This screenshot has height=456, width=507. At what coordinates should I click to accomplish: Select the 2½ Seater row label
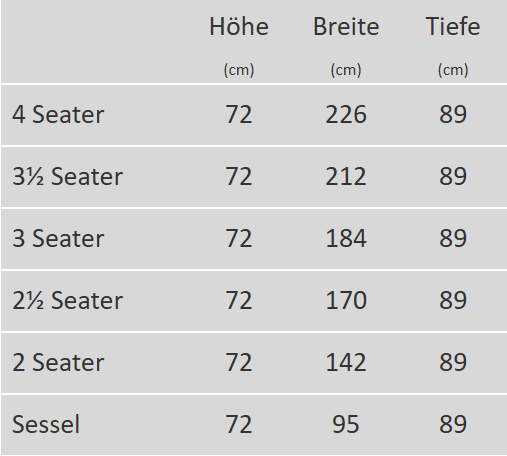click(x=68, y=300)
